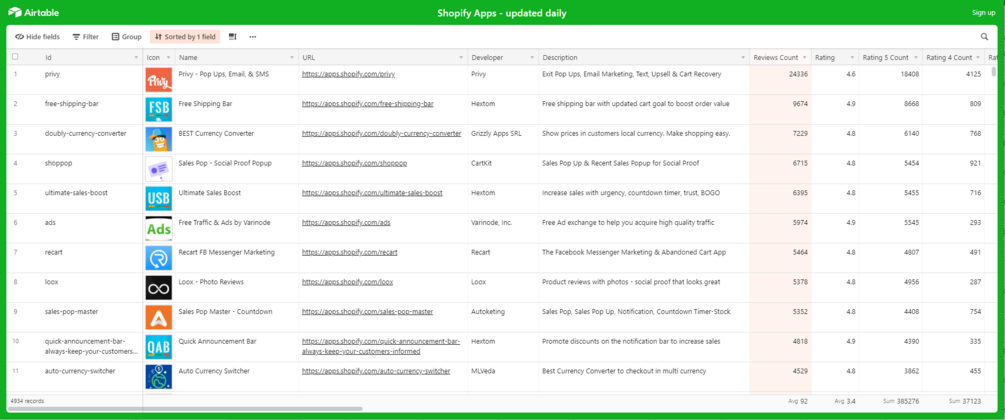Click the Sales Pop shoppop icon
1005x420 pixels.
(158, 169)
